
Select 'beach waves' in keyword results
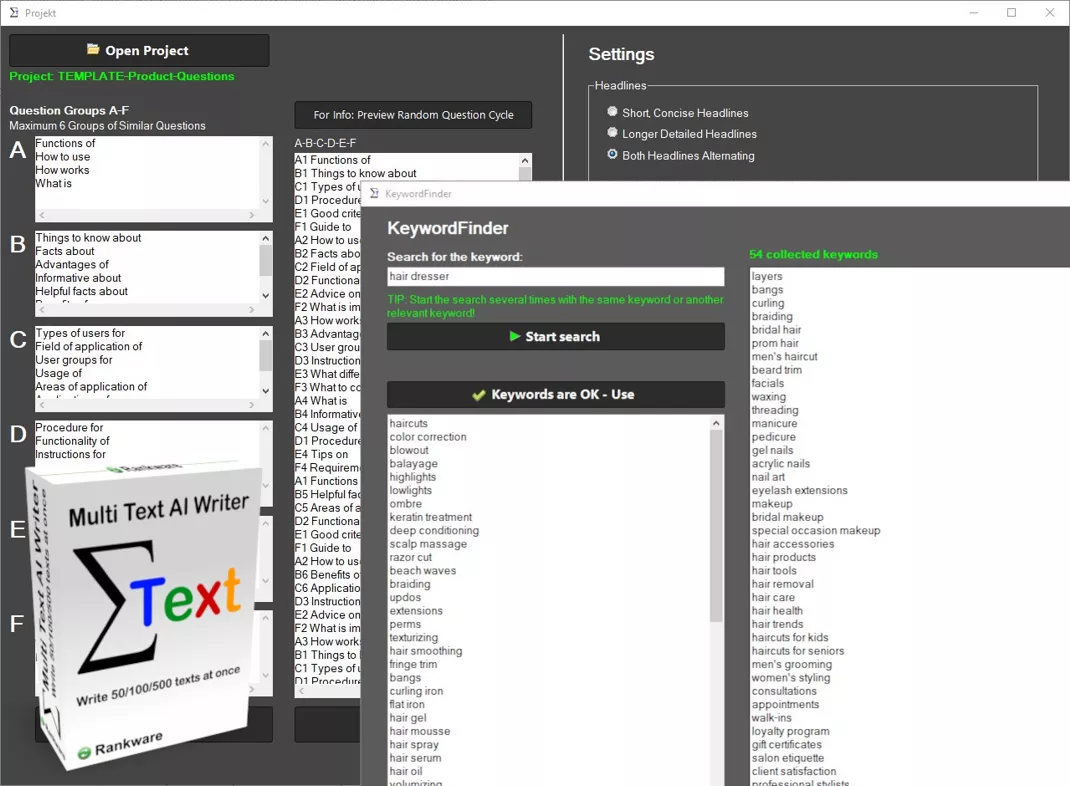coord(423,570)
